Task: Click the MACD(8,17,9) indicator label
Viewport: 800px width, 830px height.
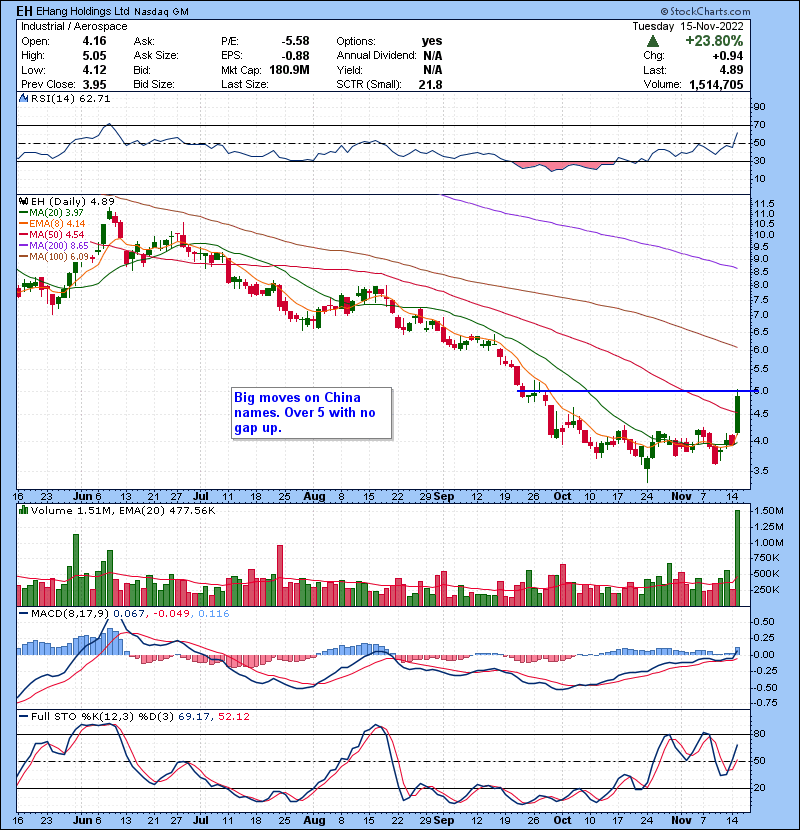Action: (x=70, y=614)
